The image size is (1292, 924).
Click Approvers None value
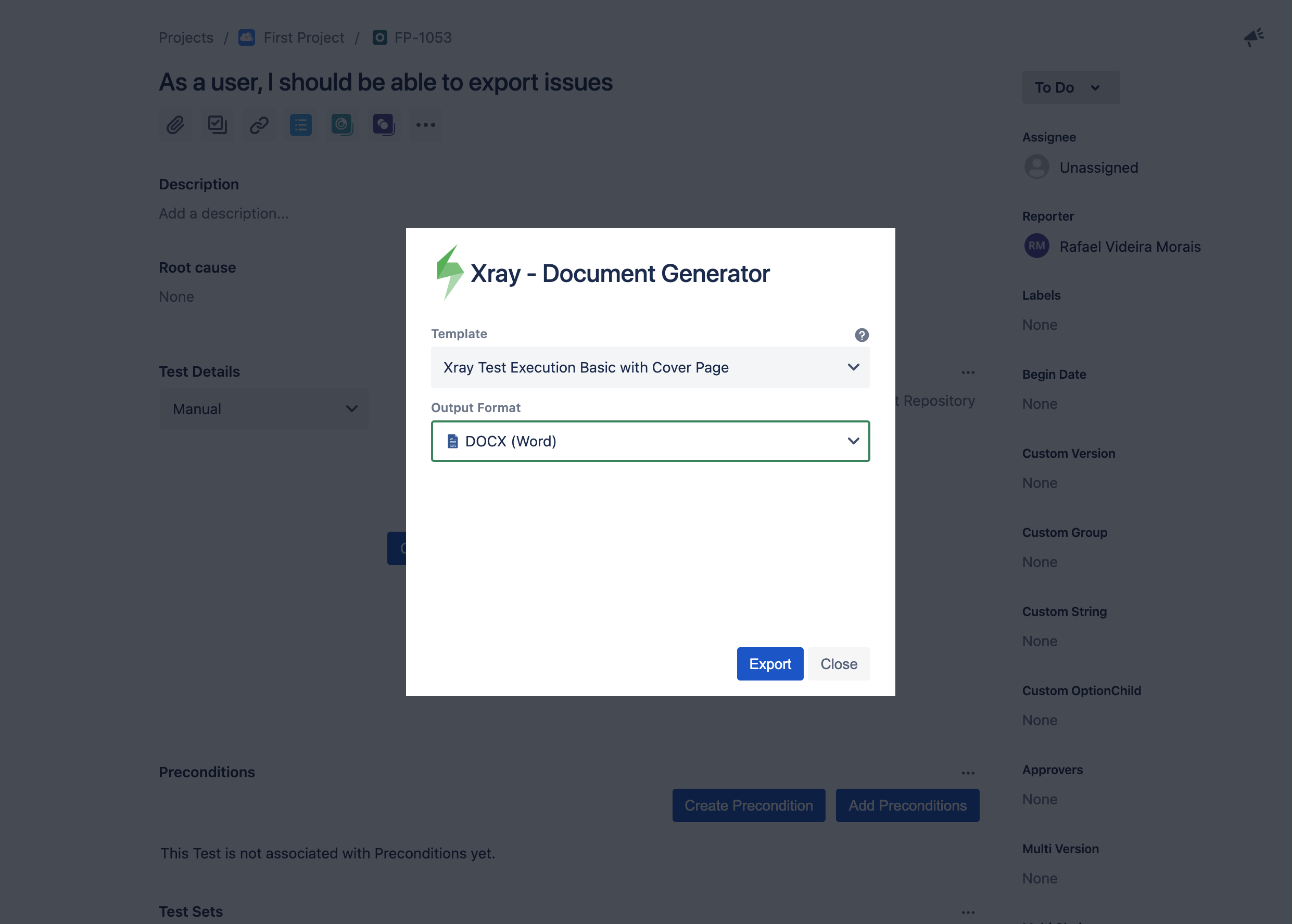click(x=1040, y=800)
